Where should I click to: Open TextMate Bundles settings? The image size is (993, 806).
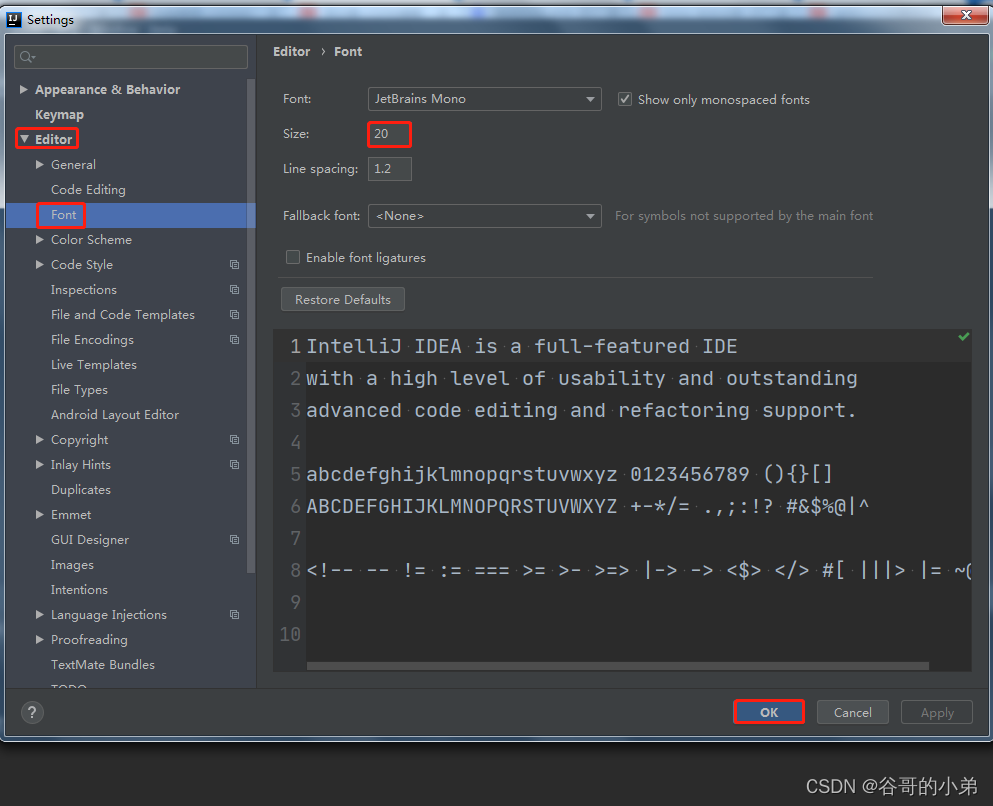103,665
